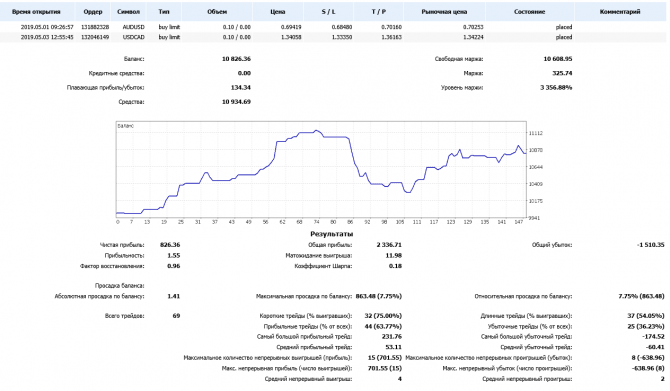Image resolution: width=670 pixels, height=391 pixels.
Task: Click floating profit value 134.34
Action: coord(241,88)
